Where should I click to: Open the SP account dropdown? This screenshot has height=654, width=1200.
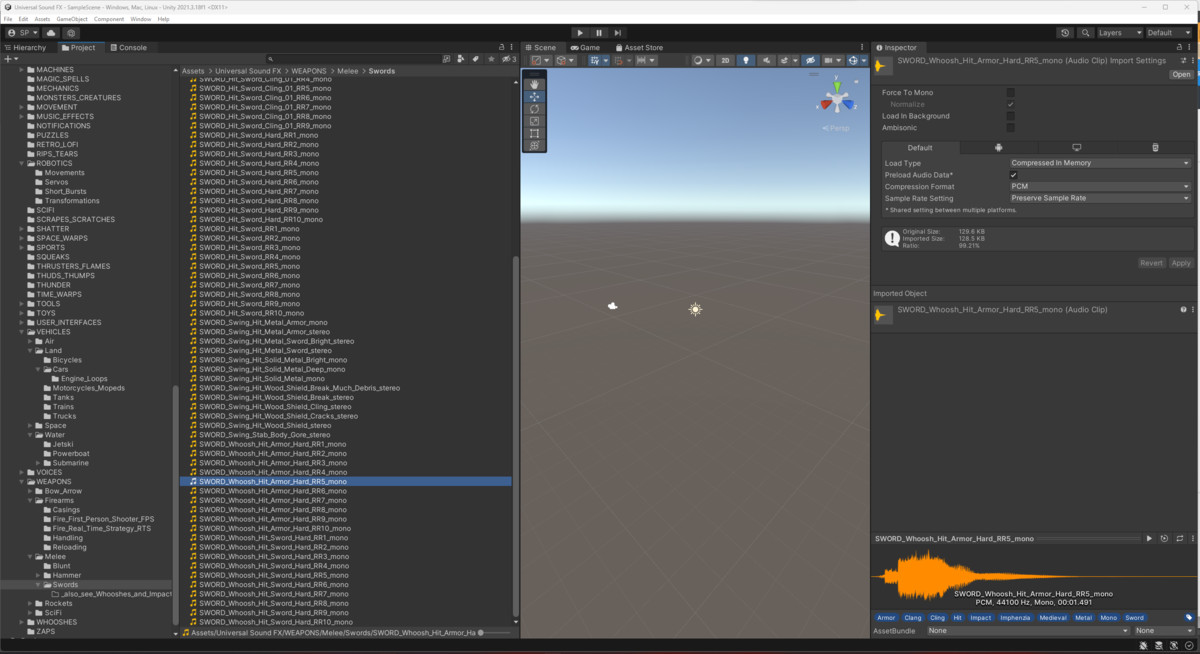click(23, 33)
